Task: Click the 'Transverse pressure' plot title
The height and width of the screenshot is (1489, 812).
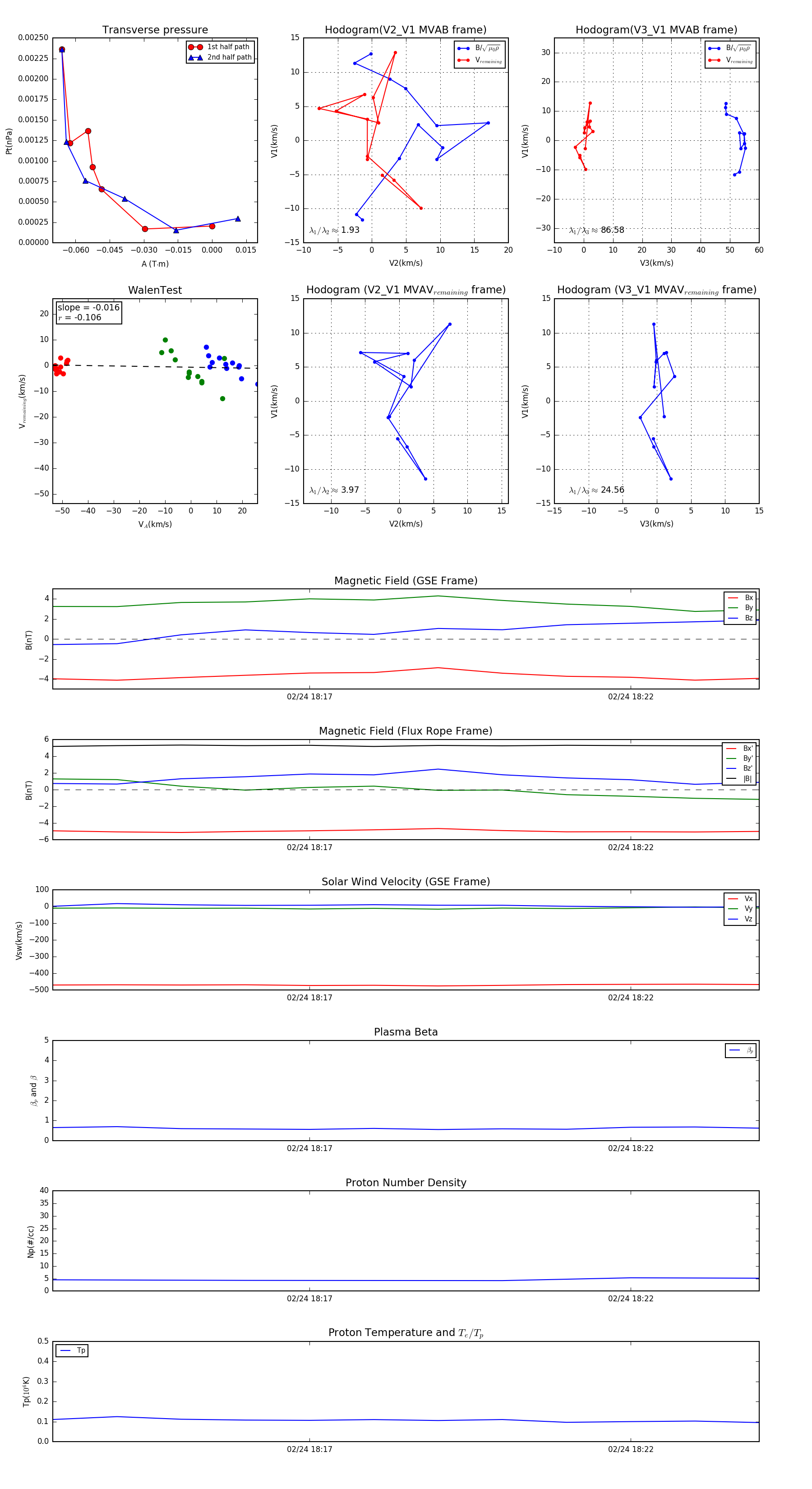Action: point(155,30)
